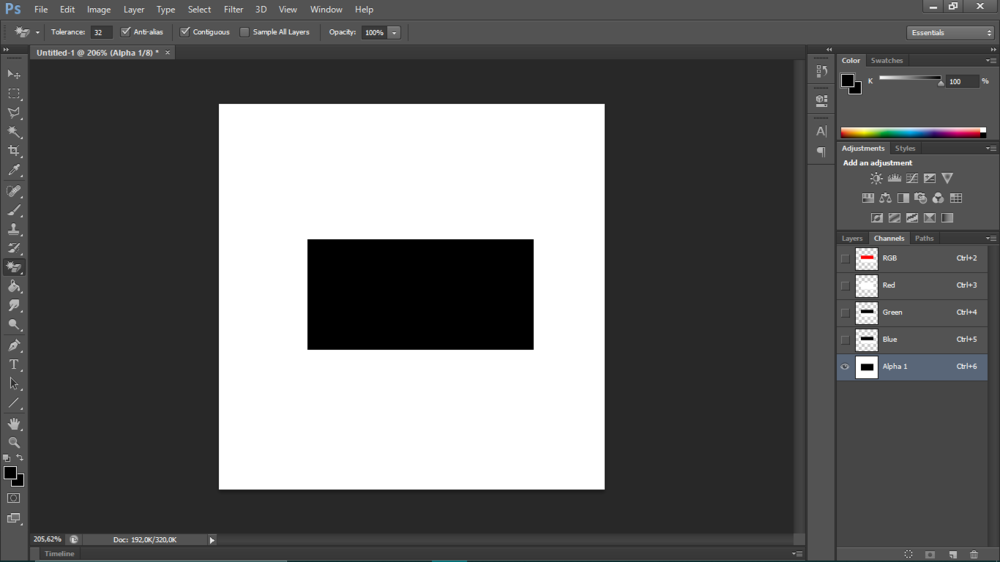Select the History Brush tool
The height and width of the screenshot is (562, 1000).
[13, 248]
